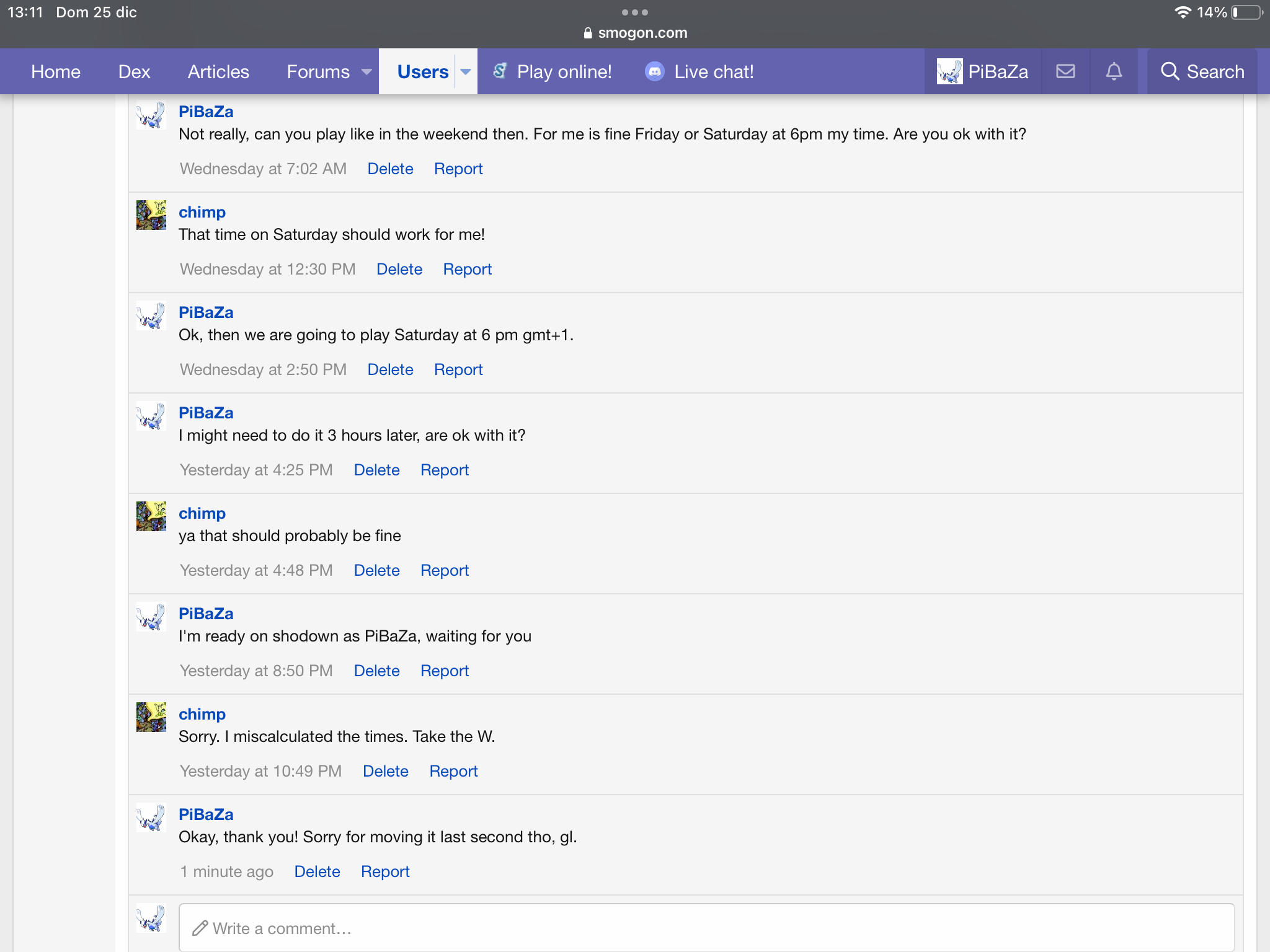Click chimp's avatar on Saturday reply
Viewport: 1270px width, 952px height.
pyautogui.click(x=151, y=215)
